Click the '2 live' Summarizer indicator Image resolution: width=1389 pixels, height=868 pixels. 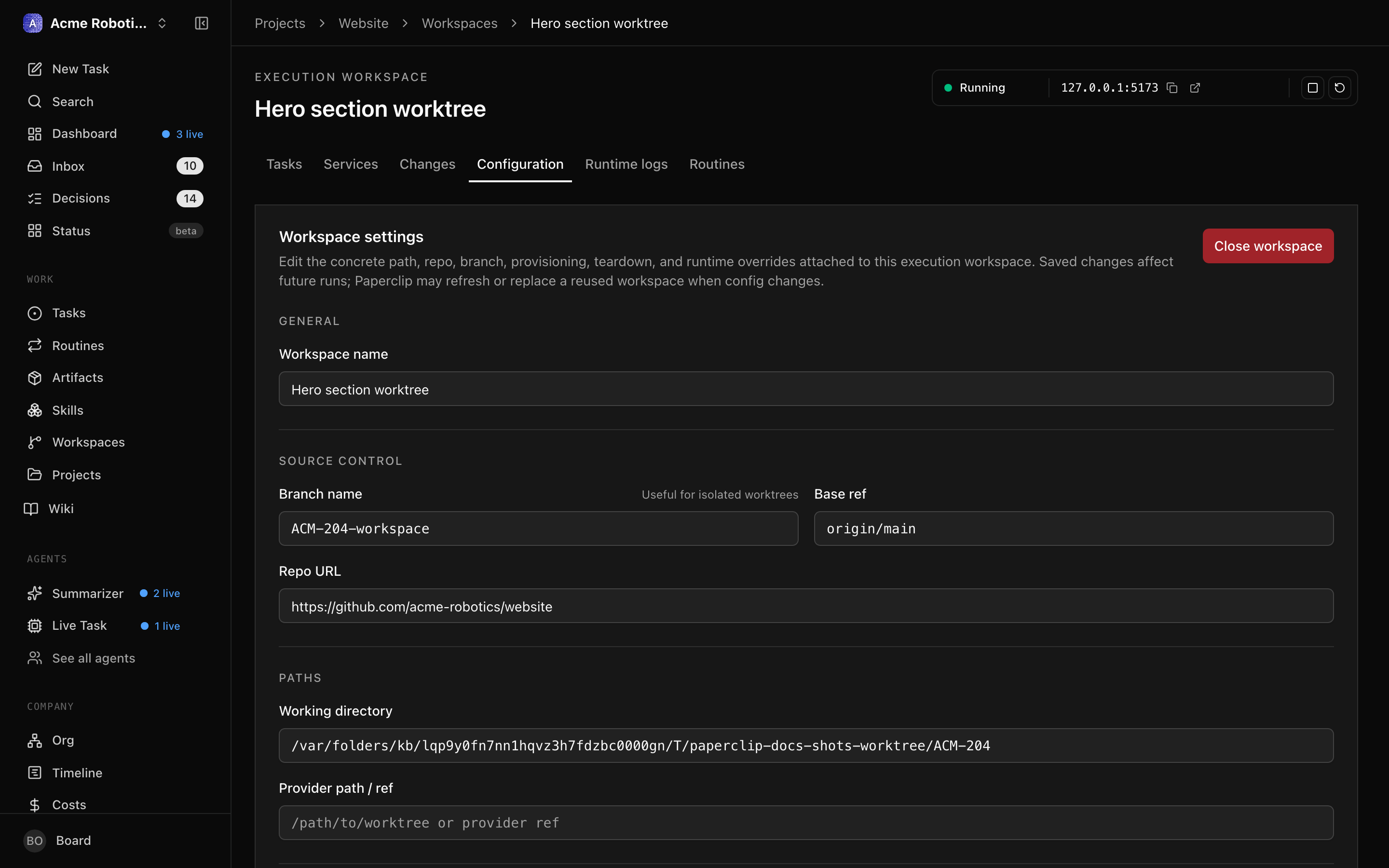pos(160,593)
